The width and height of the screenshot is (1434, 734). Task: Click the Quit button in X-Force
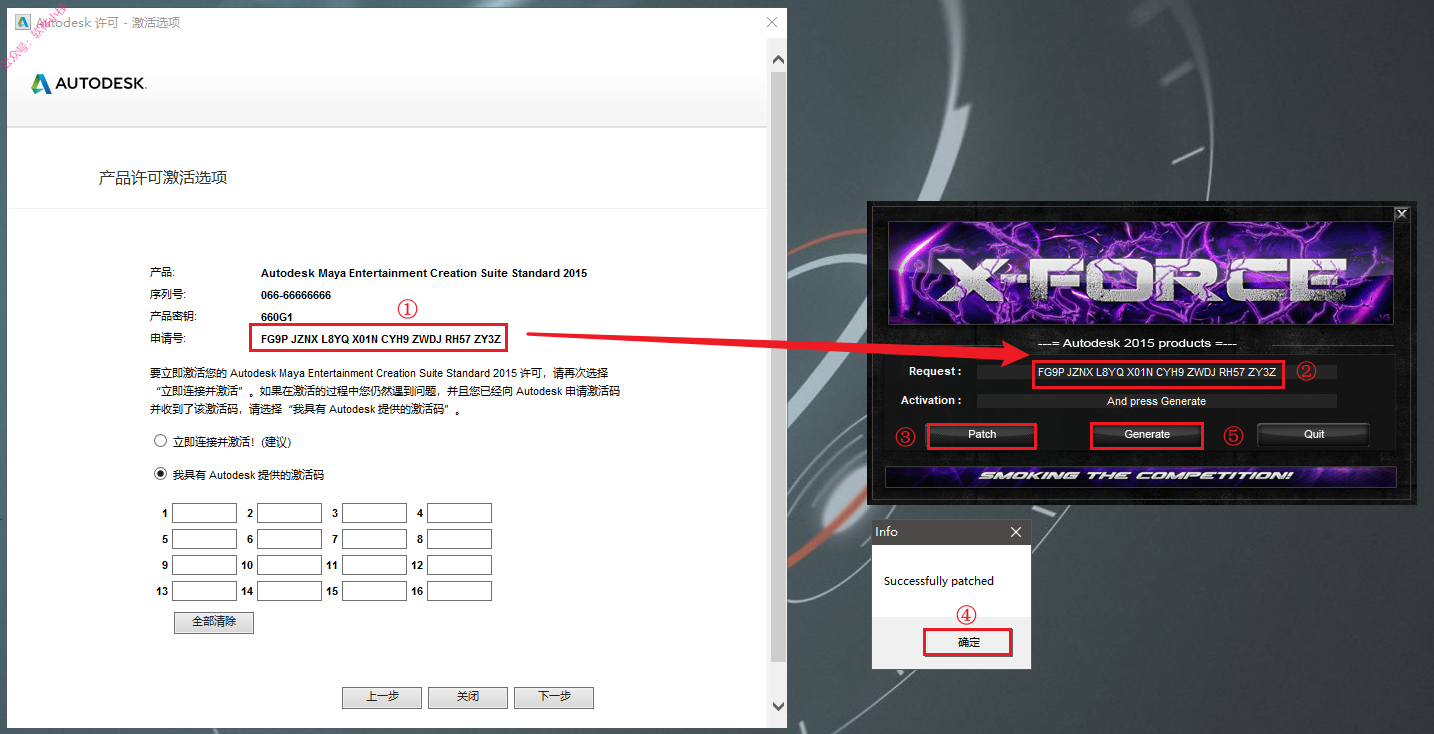tap(1314, 435)
